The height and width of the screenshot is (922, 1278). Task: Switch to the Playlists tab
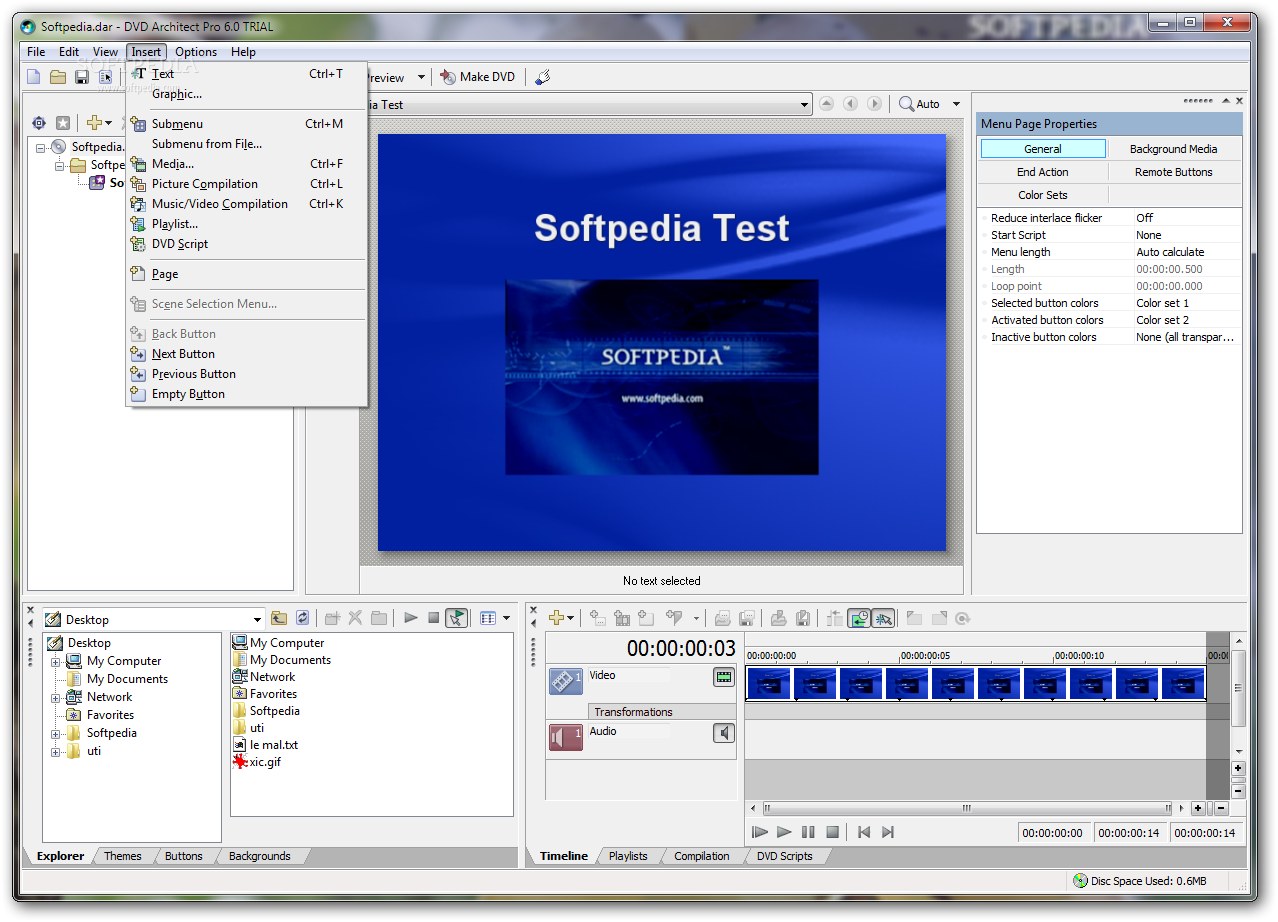point(628,856)
